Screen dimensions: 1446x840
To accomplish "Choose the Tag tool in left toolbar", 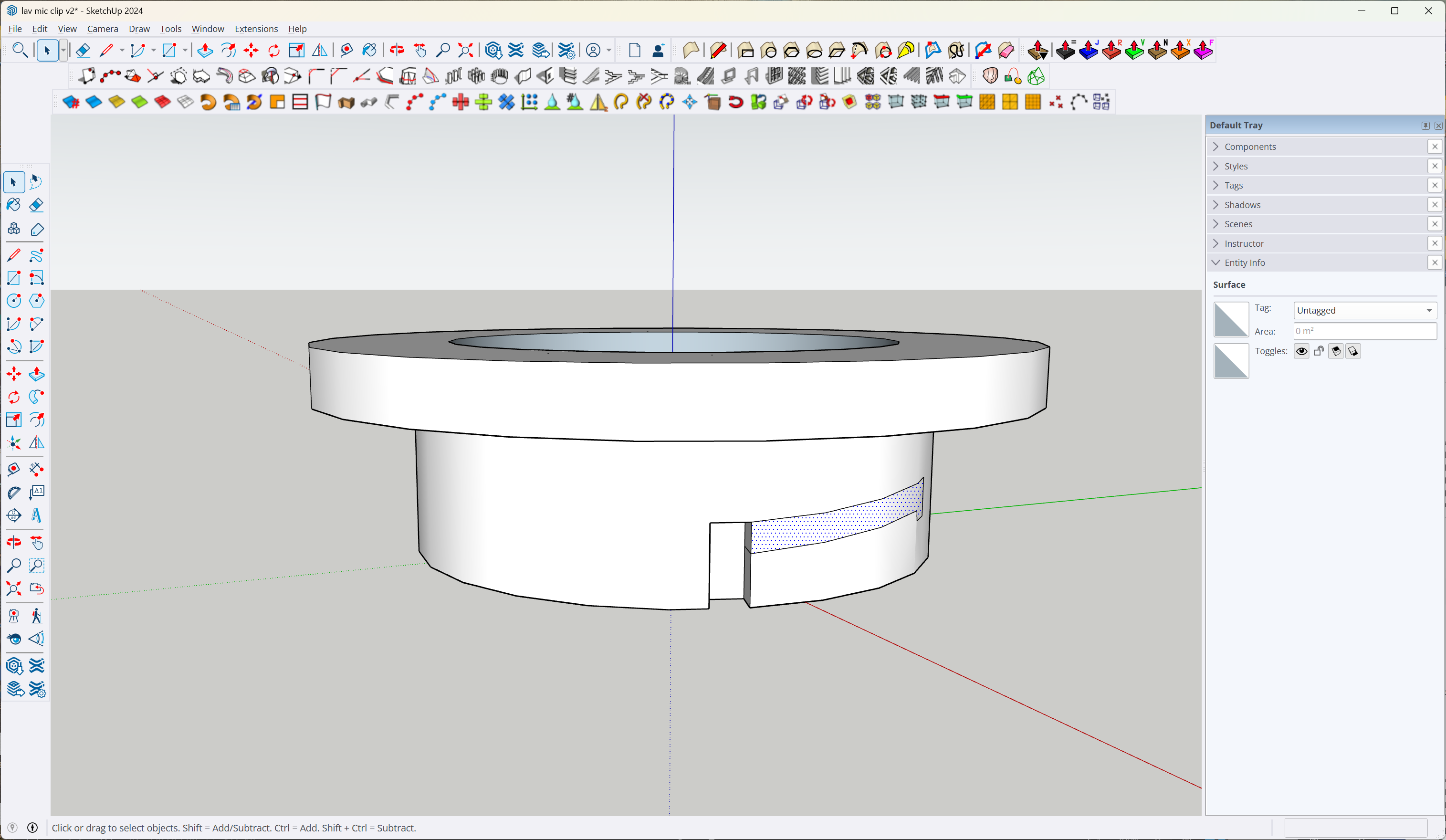I will 36,230.
